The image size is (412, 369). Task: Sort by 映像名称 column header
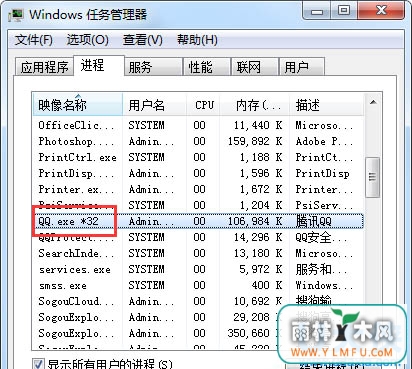point(78,105)
